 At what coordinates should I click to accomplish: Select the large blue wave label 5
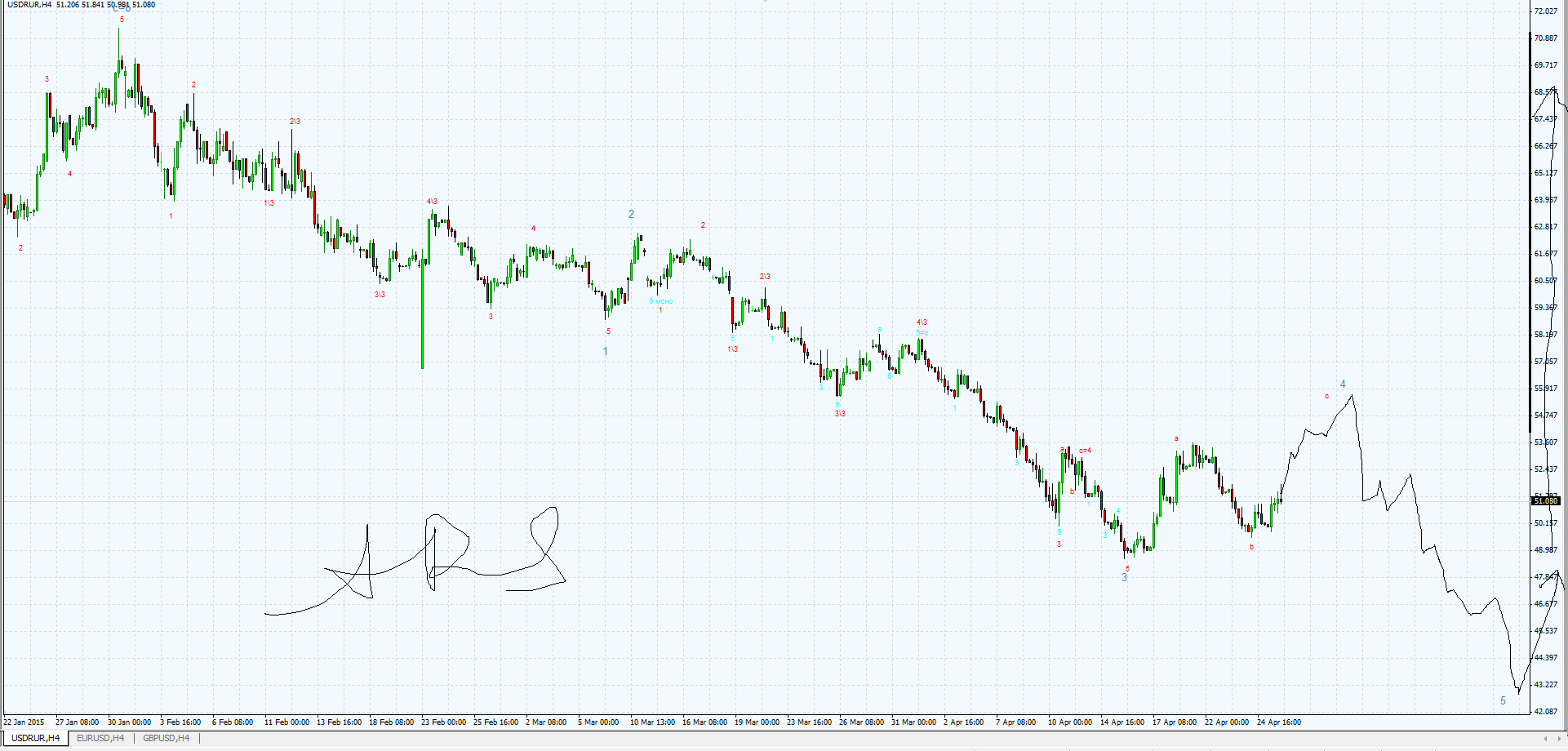coord(1503,700)
